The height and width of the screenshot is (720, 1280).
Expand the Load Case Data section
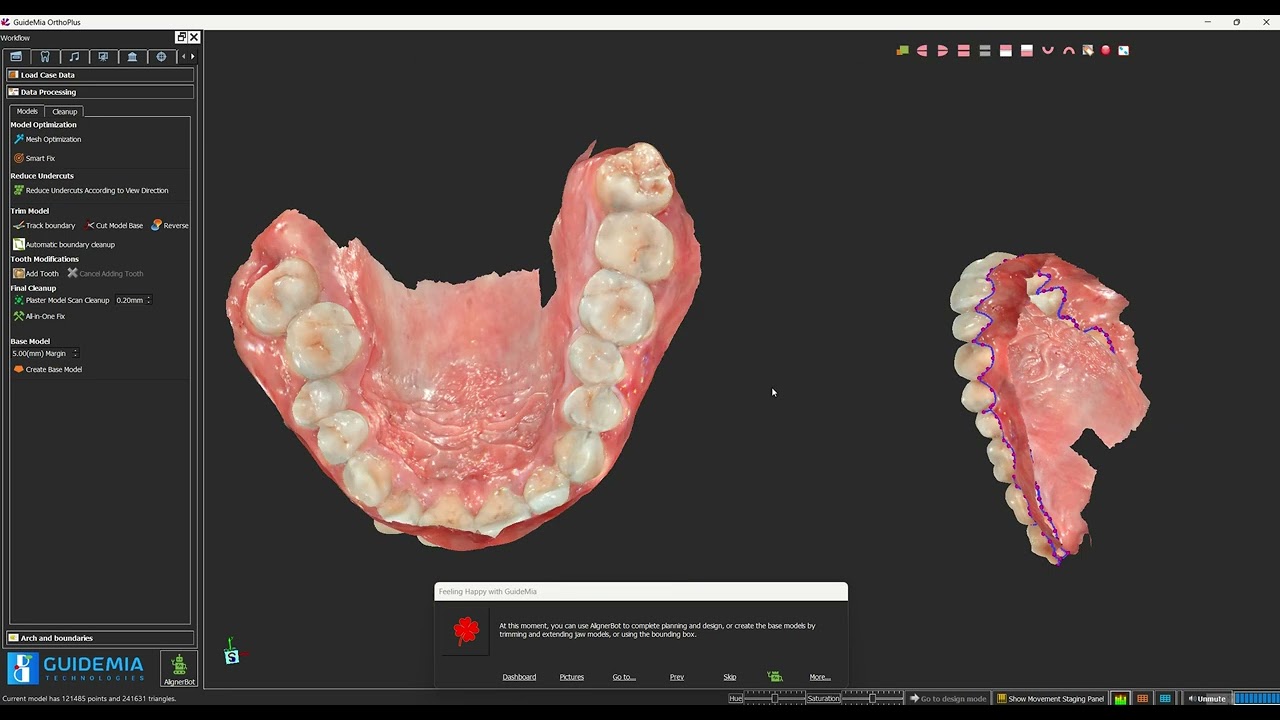coord(99,75)
